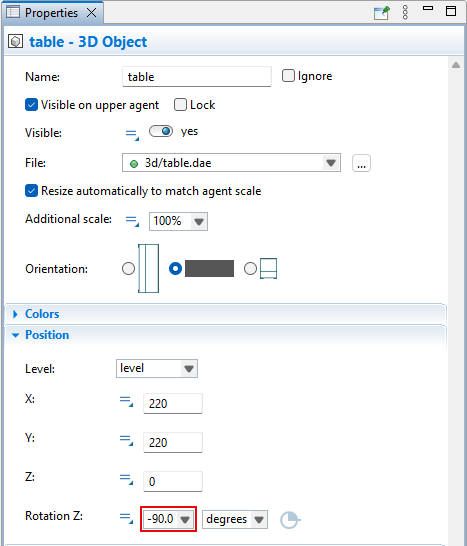Enable the Ignore checkbox

288,76
